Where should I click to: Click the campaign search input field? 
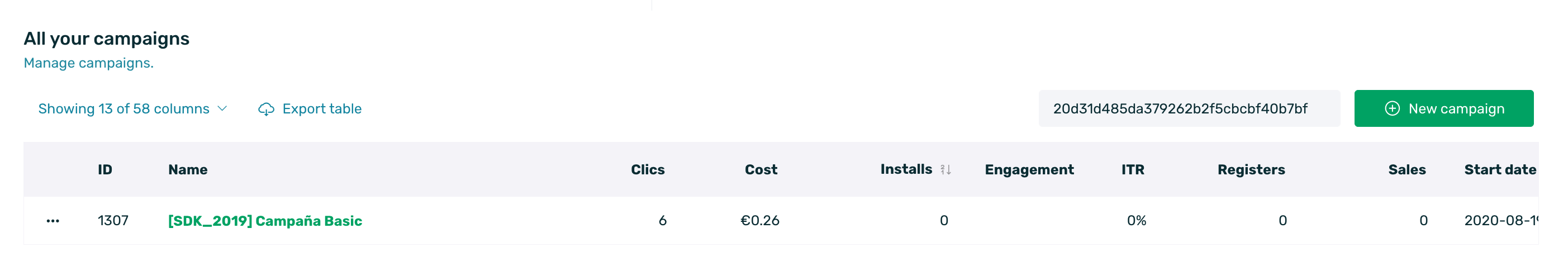(1188, 108)
